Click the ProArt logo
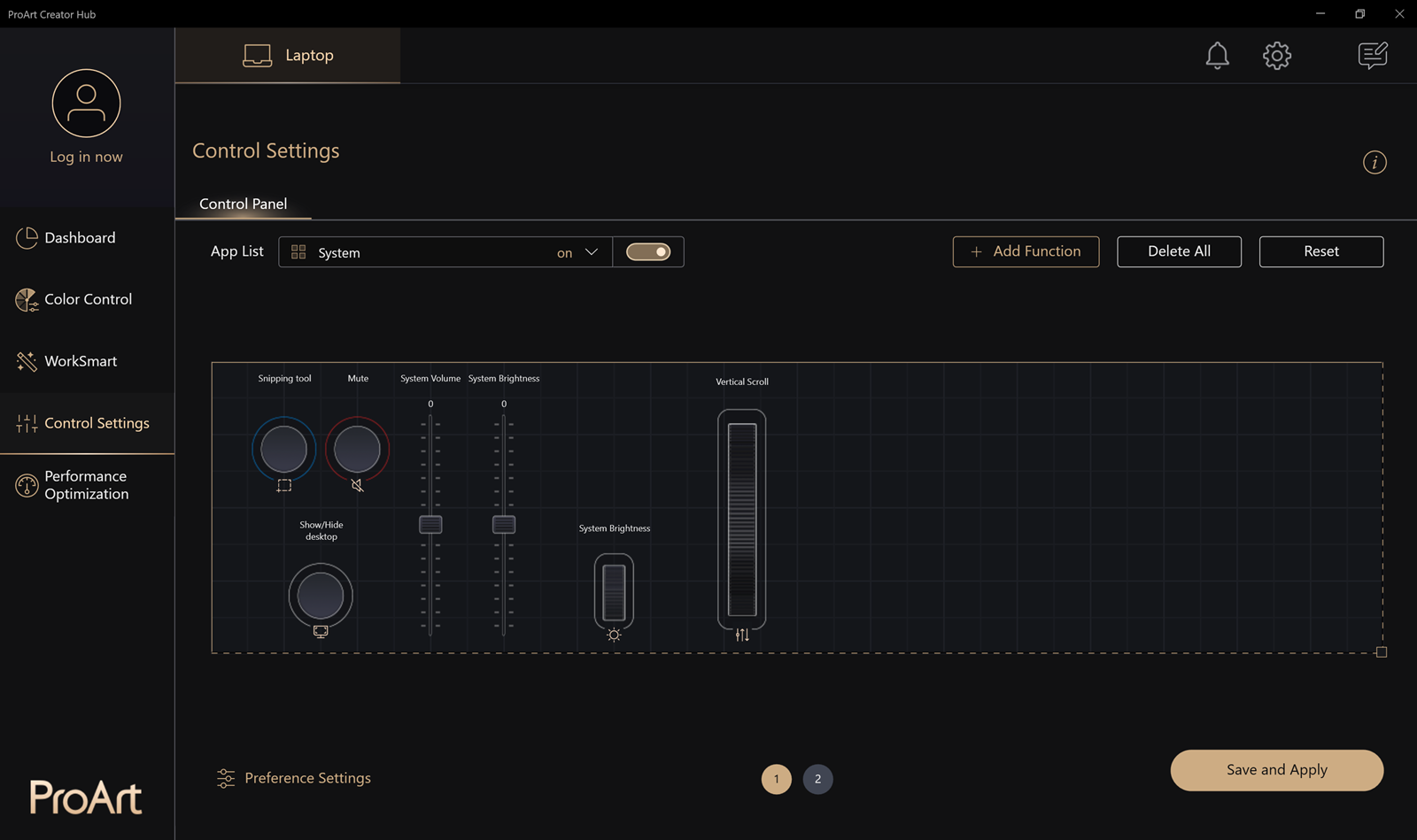The height and width of the screenshot is (840, 1417). pyautogui.click(x=86, y=798)
